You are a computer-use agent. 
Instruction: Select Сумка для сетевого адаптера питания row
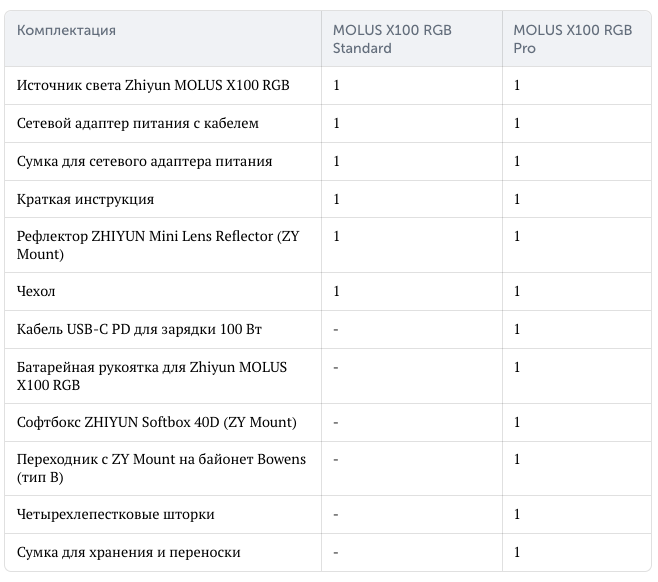click(328, 162)
